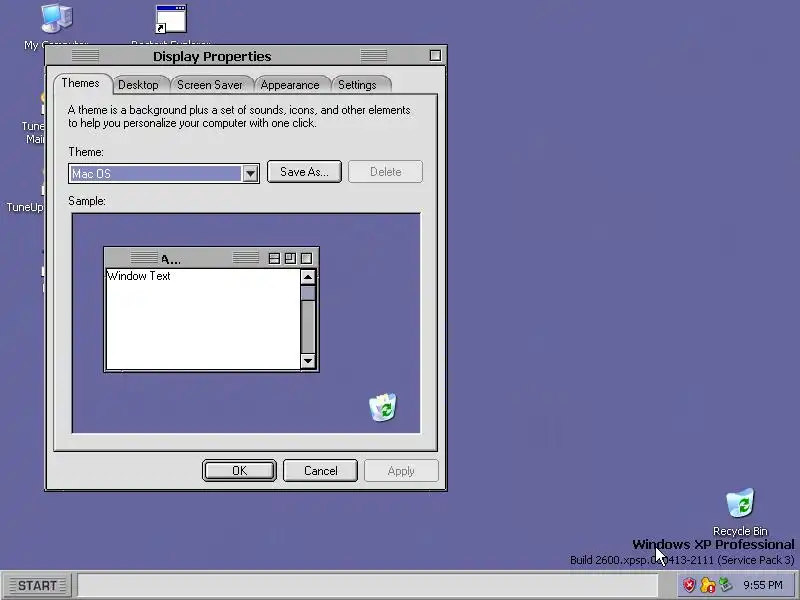Confirm with the OK button
Screen dimensions: 800x600
coord(239,471)
